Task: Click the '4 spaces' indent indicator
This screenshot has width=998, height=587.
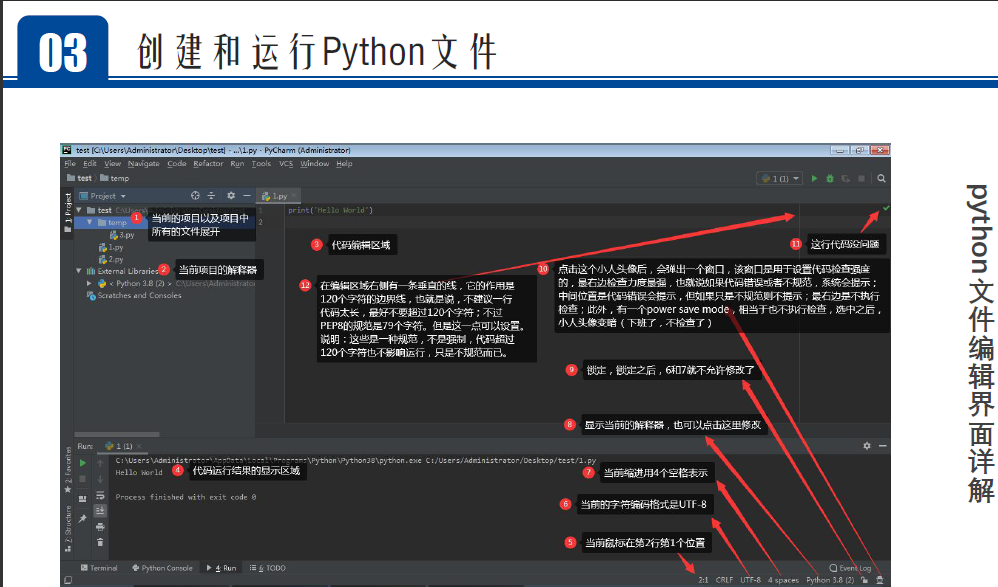Action: click(783, 580)
